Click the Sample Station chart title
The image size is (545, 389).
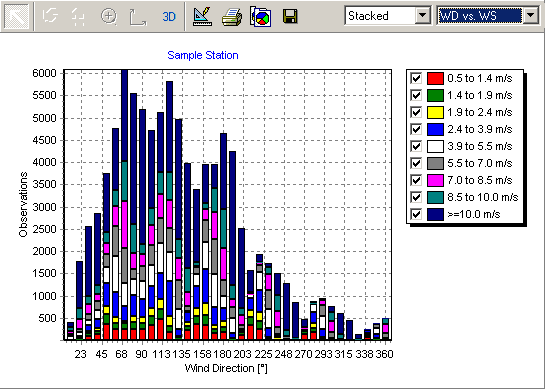pyautogui.click(x=203, y=55)
